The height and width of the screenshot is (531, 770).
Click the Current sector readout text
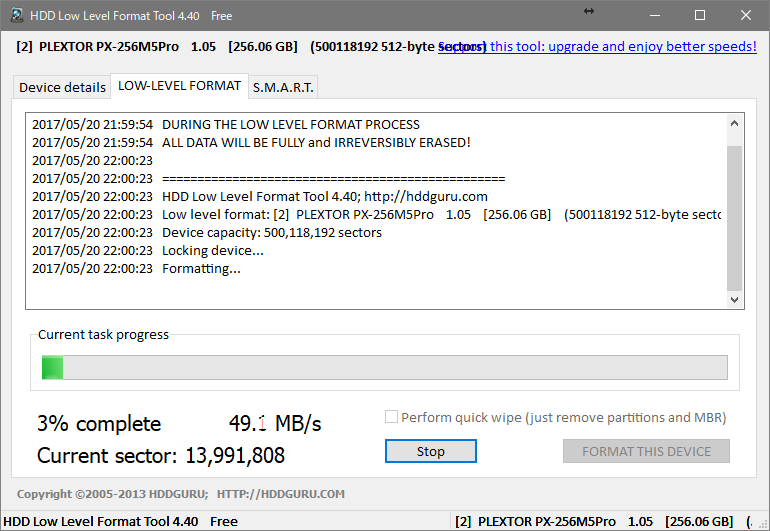tap(160, 456)
